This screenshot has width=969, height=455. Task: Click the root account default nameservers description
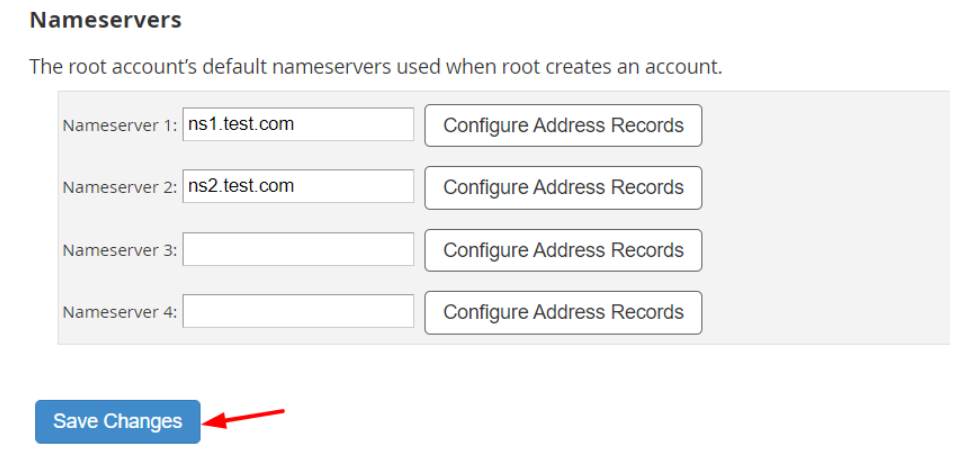point(375,67)
